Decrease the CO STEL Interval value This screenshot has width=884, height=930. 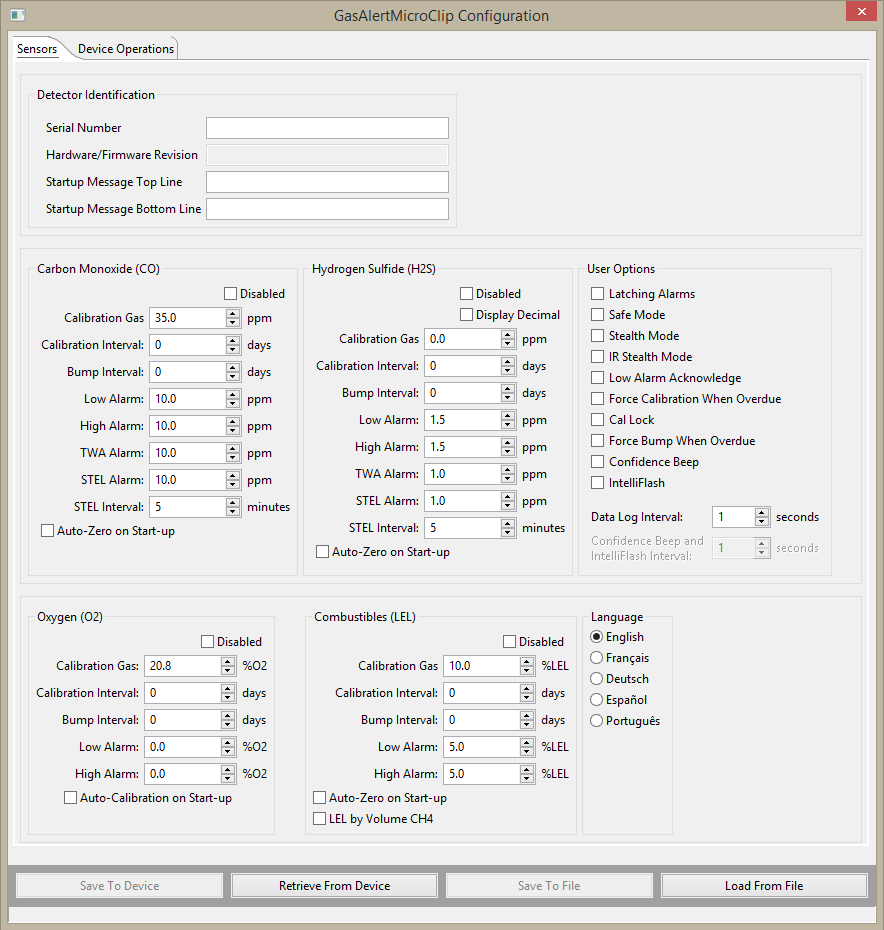[233, 512]
